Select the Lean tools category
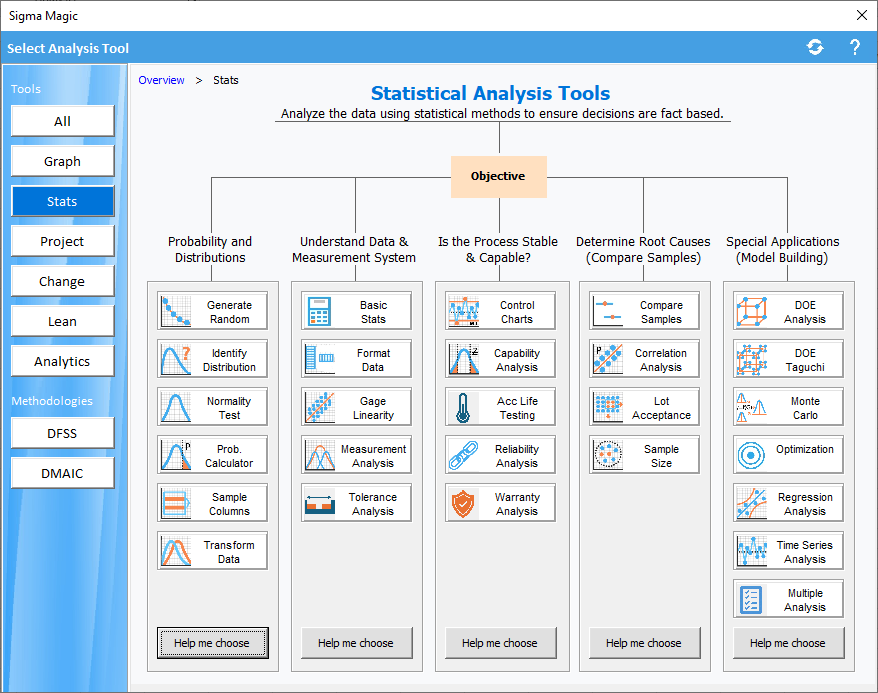 pyautogui.click(x=62, y=321)
